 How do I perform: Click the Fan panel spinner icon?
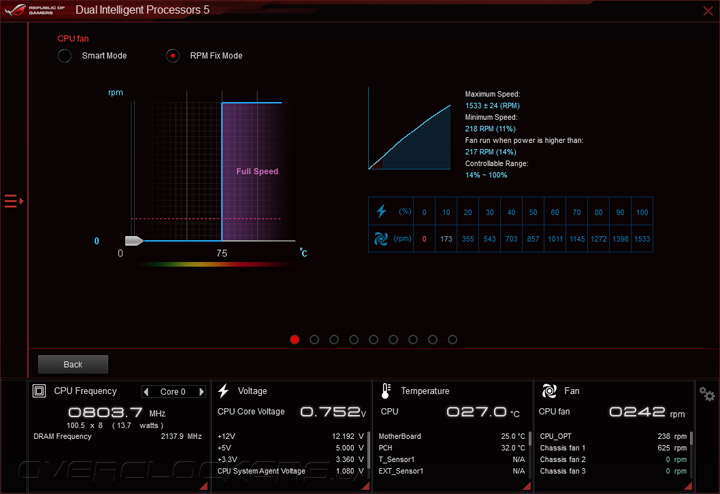point(549,391)
